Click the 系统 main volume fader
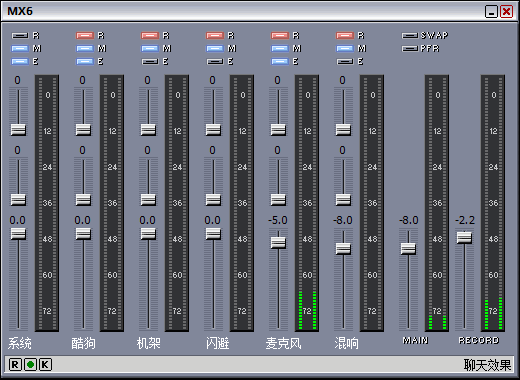 (18, 234)
